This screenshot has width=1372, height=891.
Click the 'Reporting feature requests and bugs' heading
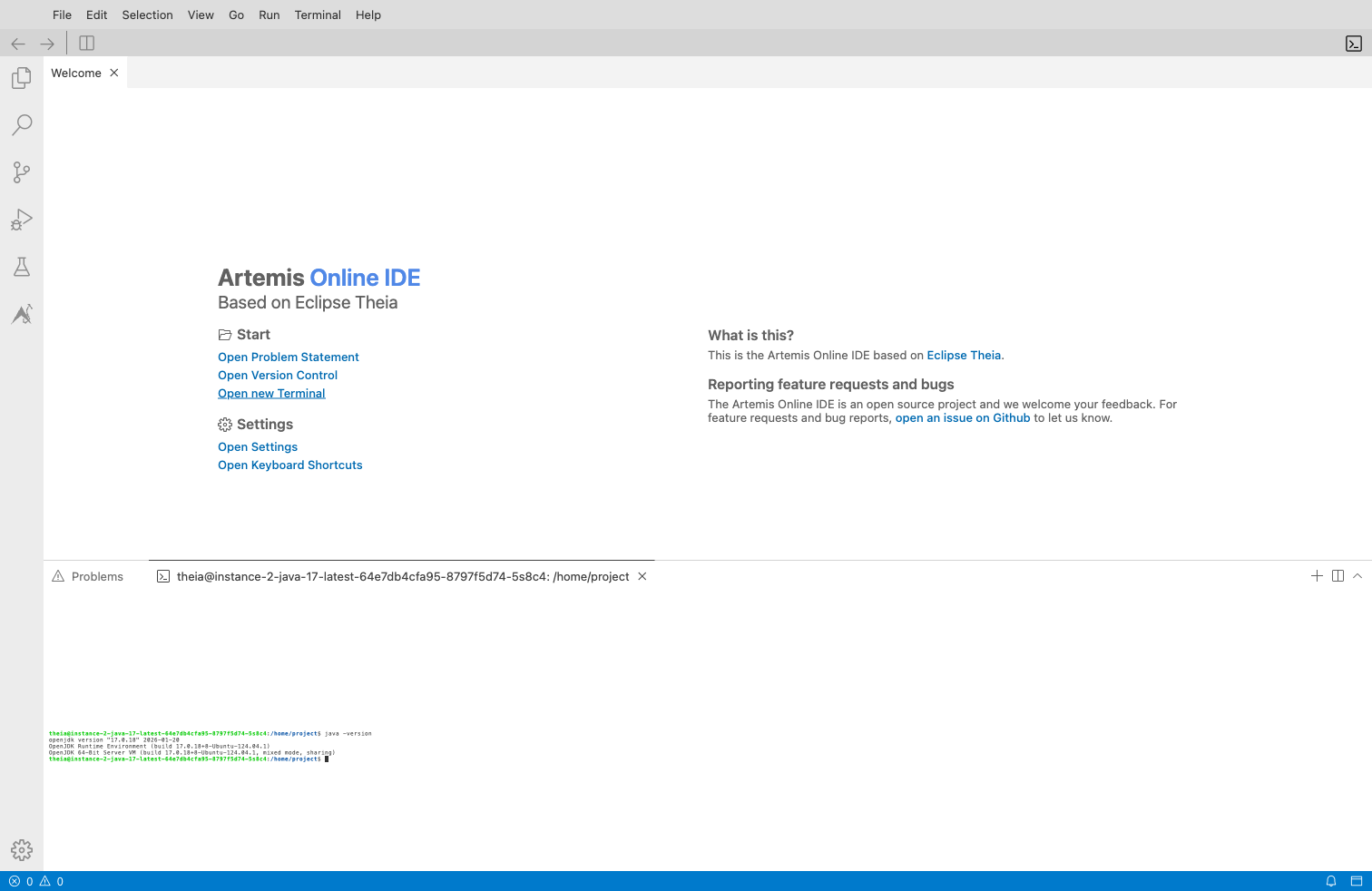[831, 384]
